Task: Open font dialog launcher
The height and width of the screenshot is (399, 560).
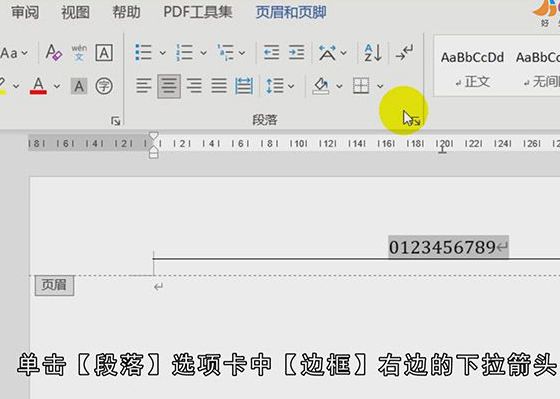Action: click(115, 121)
